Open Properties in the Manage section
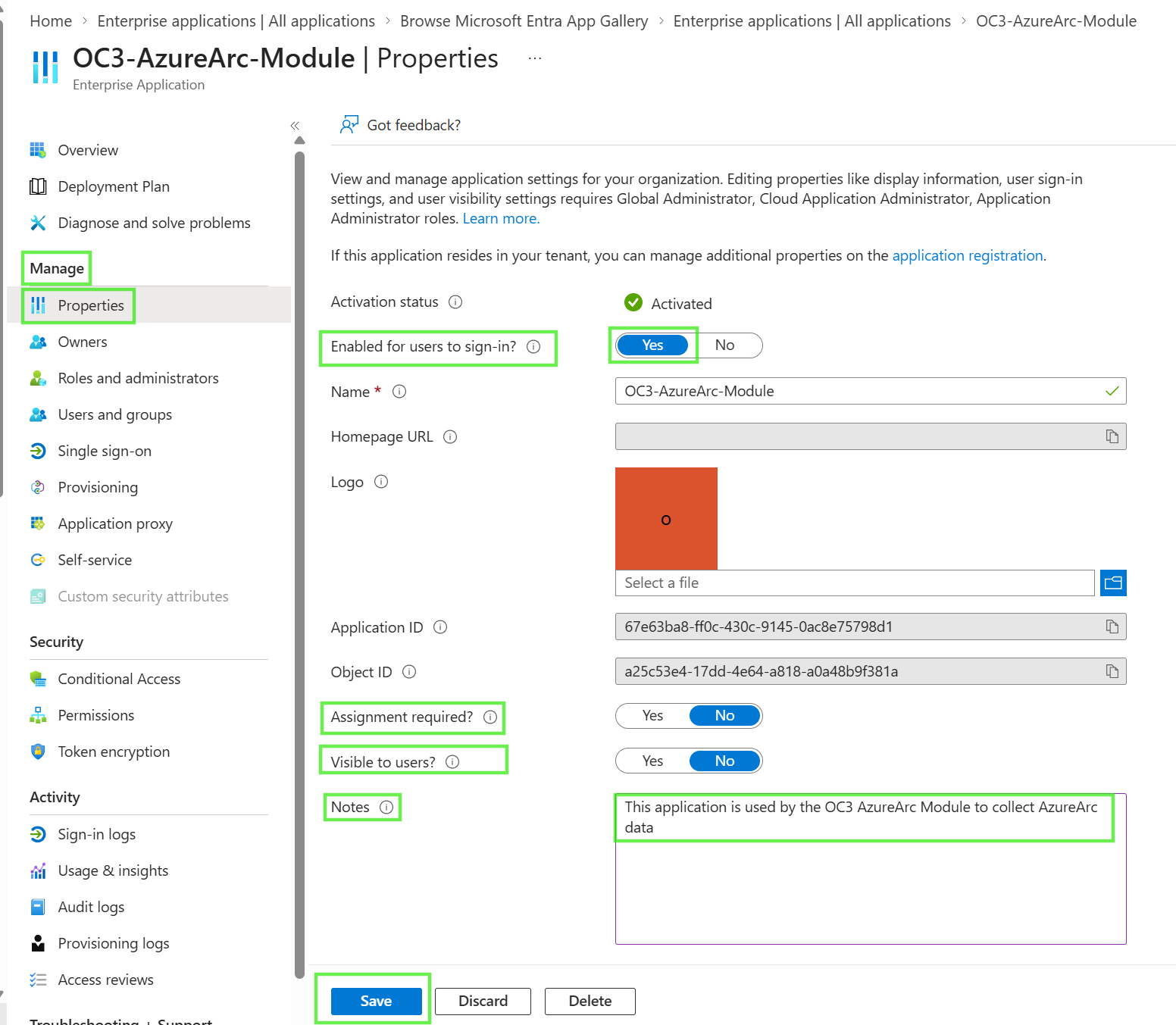 [x=149, y=305]
